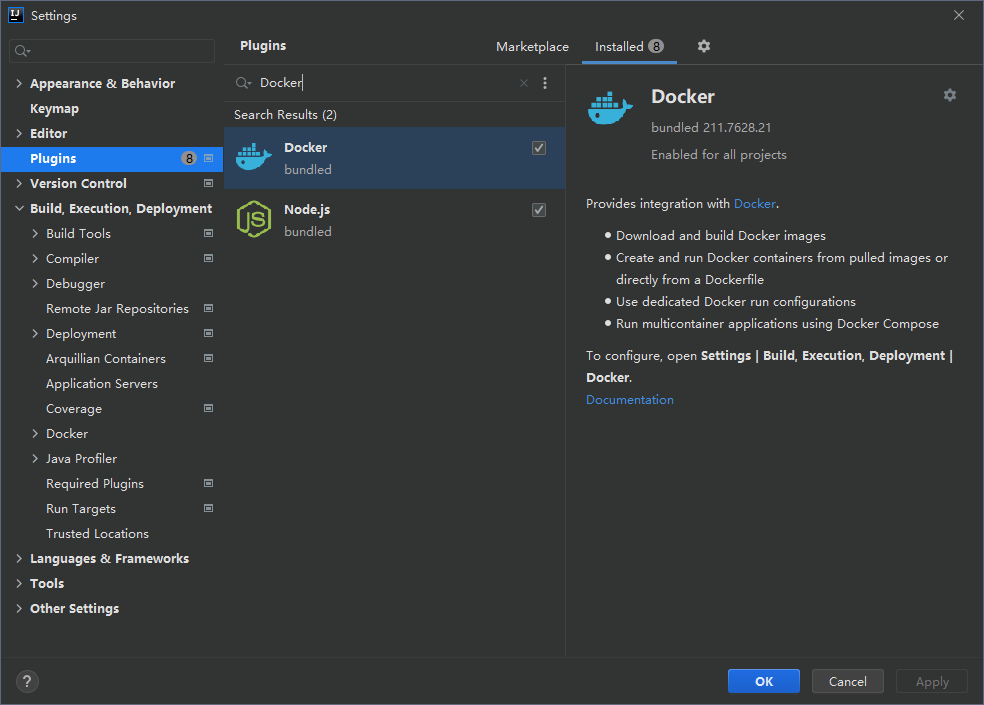Click project-level icon beside Run Targets
984x705 pixels.
(208, 509)
